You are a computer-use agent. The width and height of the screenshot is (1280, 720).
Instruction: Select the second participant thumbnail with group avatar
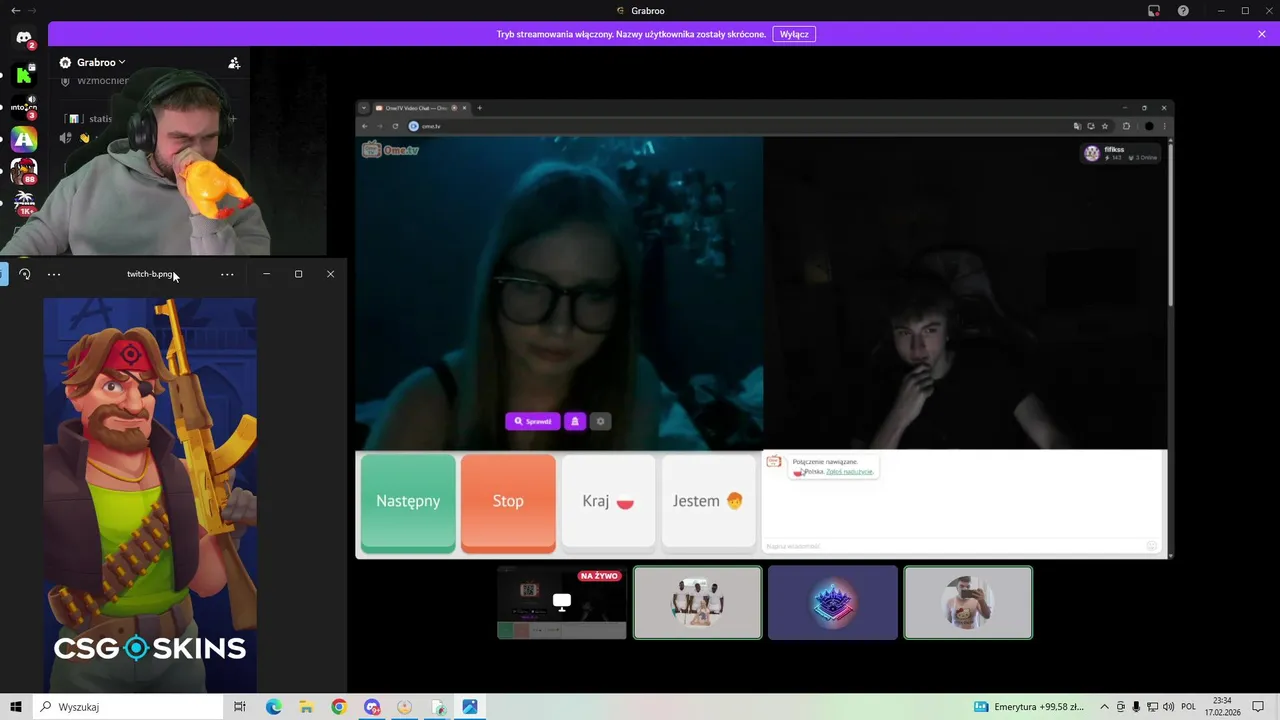[698, 602]
